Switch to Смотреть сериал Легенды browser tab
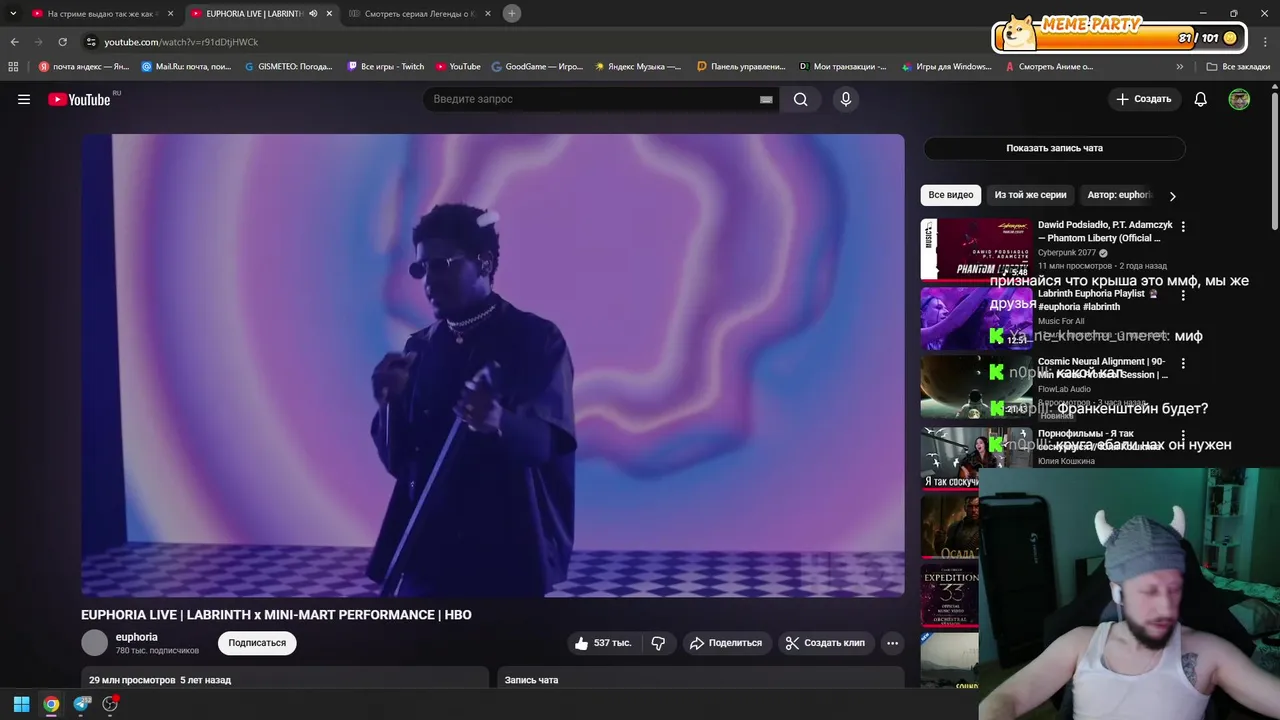 click(x=419, y=14)
